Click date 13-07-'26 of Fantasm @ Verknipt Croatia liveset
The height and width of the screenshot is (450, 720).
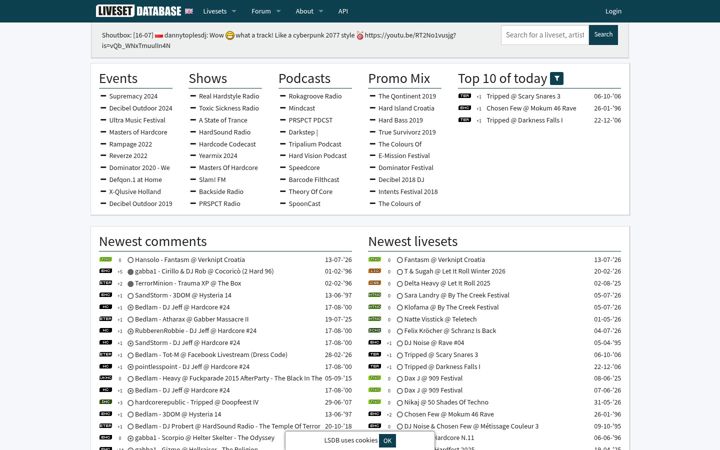tap(607, 260)
